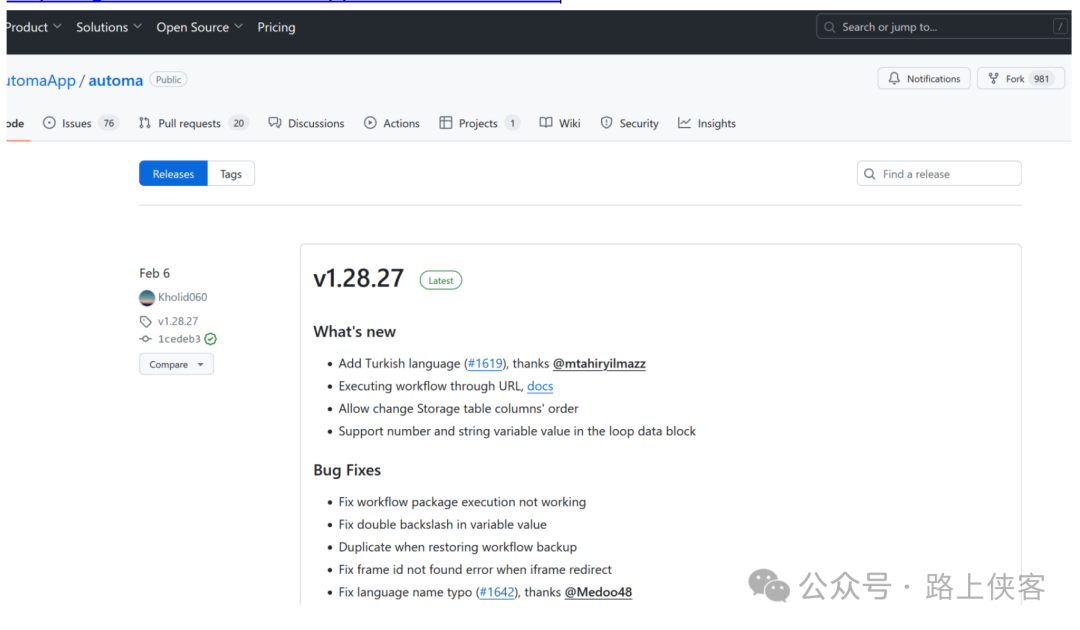
Task: Click 'Allow change Storage table columns' order'
Action: coord(458,409)
